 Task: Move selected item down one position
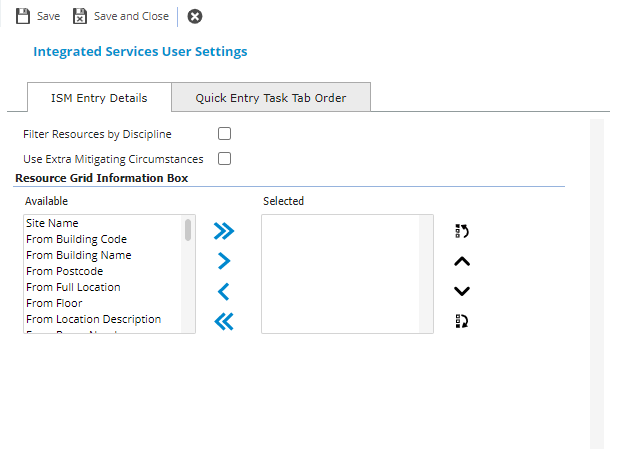[461, 291]
